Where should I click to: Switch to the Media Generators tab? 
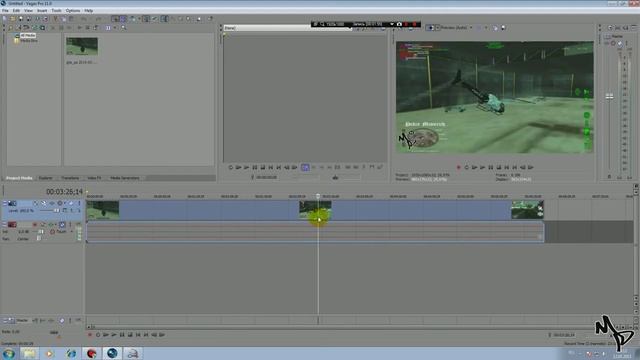125,178
